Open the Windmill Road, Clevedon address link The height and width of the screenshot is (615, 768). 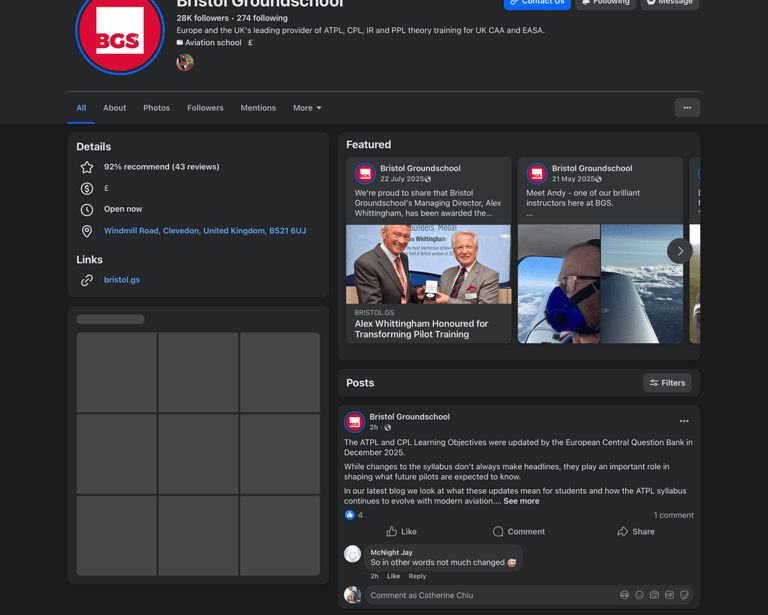205,231
